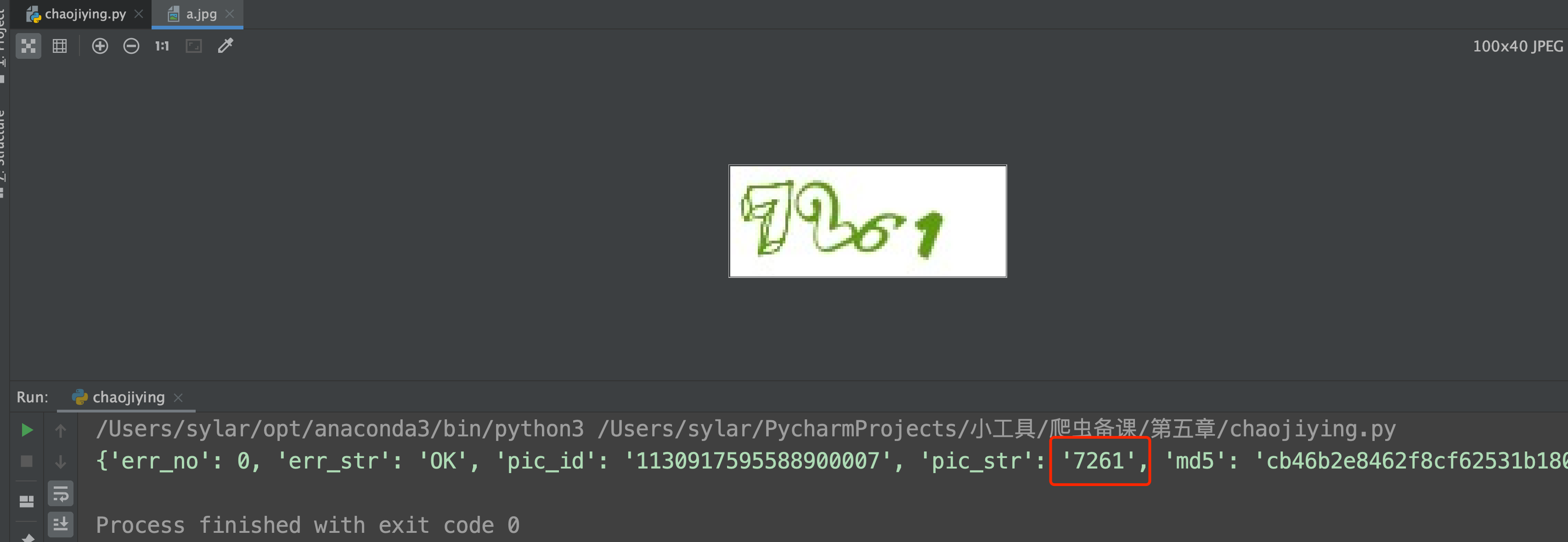The width and height of the screenshot is (1568, 542).
Task: Toggle the grid overlay icon
Action: [60, 46]
